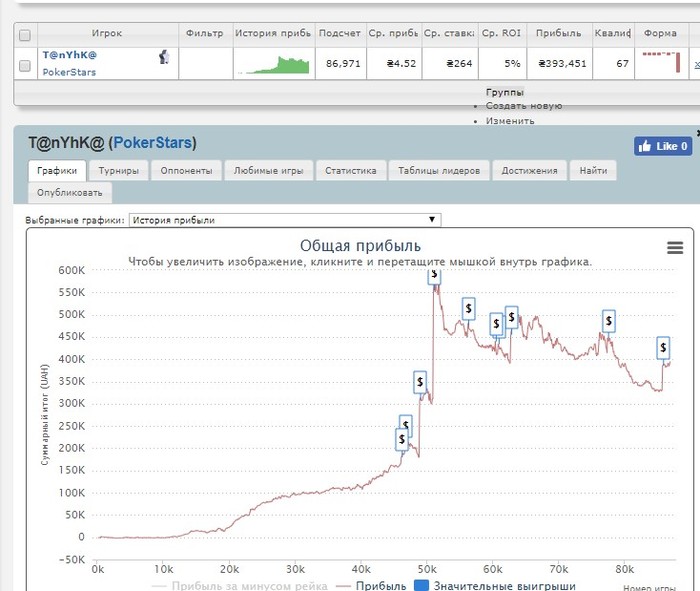Click the 86,971 count value

(343, 64)
